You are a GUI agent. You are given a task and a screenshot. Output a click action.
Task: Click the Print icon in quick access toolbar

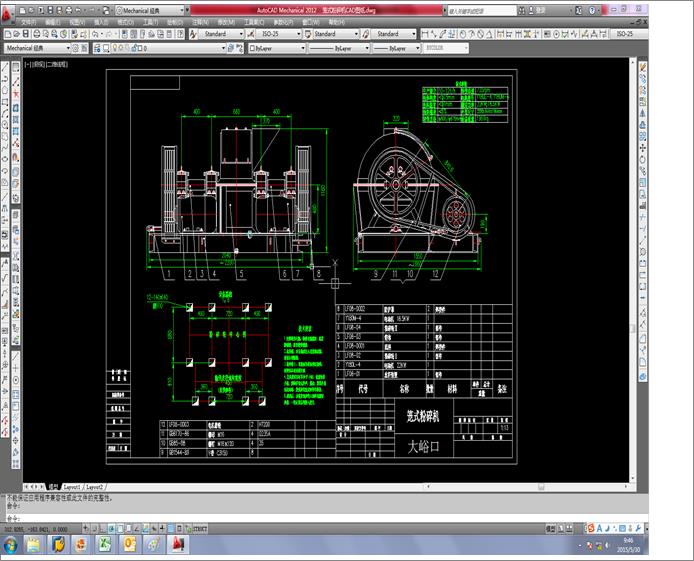[68, 10]
